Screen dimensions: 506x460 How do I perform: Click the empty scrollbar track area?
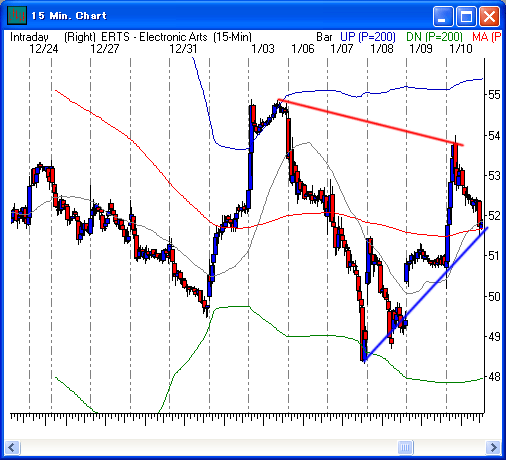[209, 447]
